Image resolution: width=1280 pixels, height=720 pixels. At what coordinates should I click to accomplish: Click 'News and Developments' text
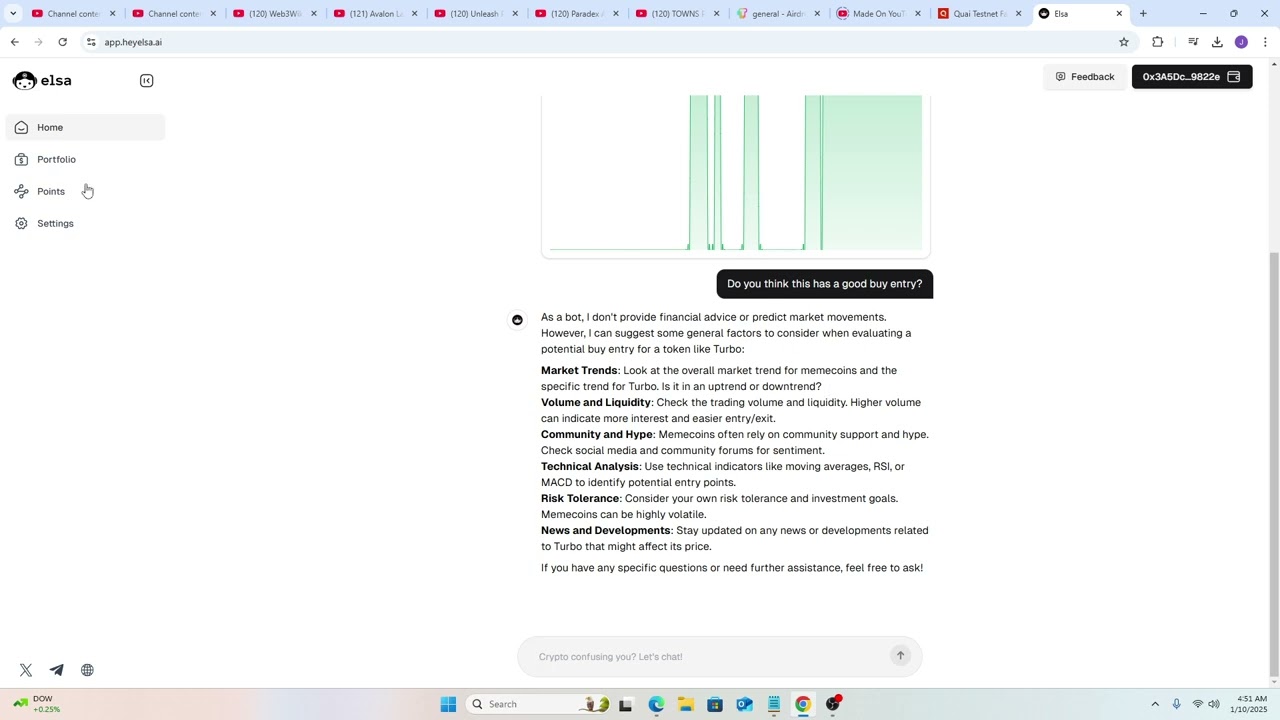606,530
